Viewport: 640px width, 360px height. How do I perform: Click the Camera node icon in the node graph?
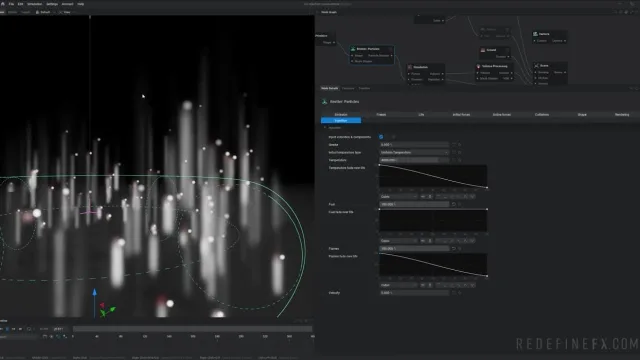[x=535, y=34]
